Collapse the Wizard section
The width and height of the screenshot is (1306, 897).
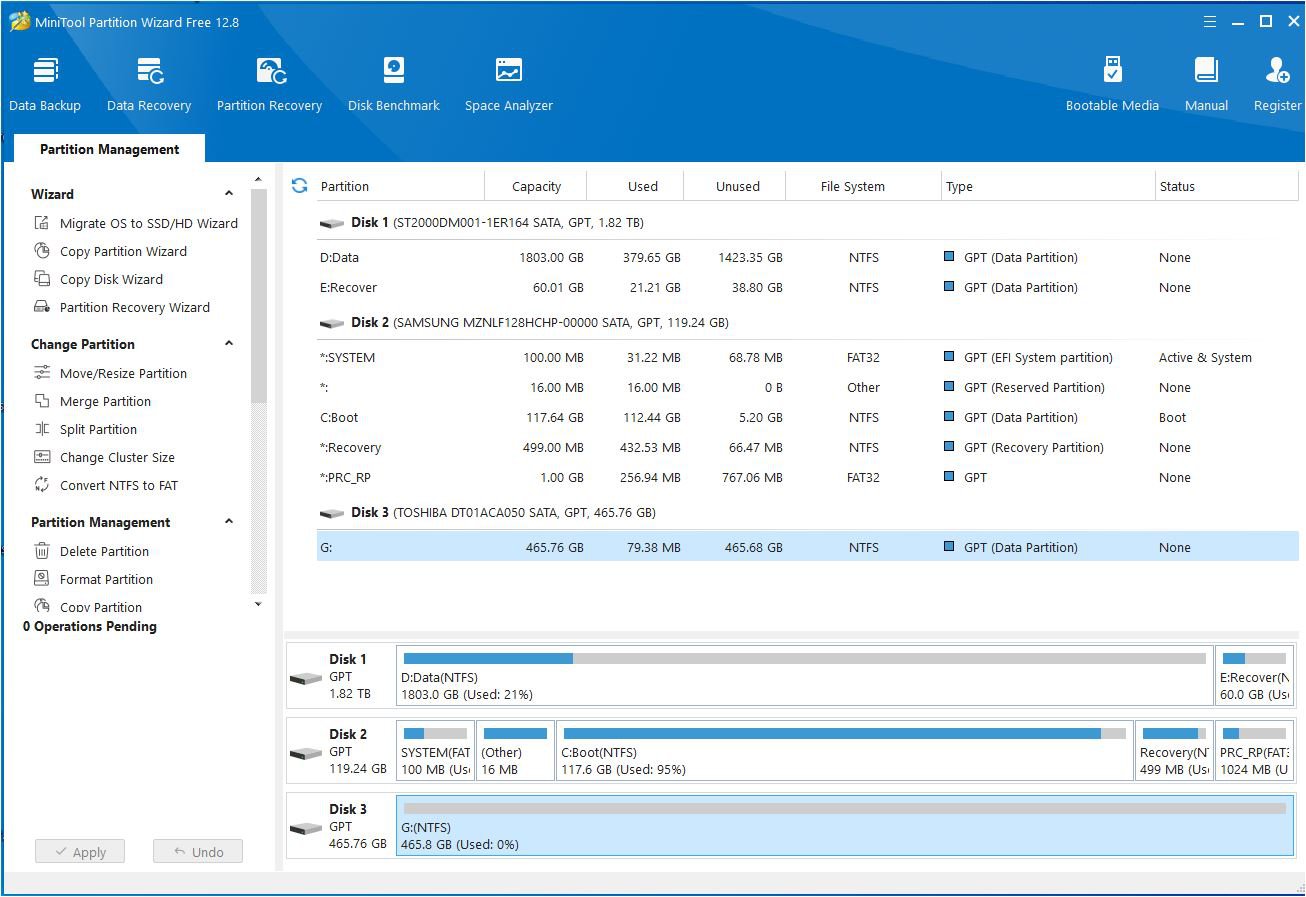tap(229, 194)
